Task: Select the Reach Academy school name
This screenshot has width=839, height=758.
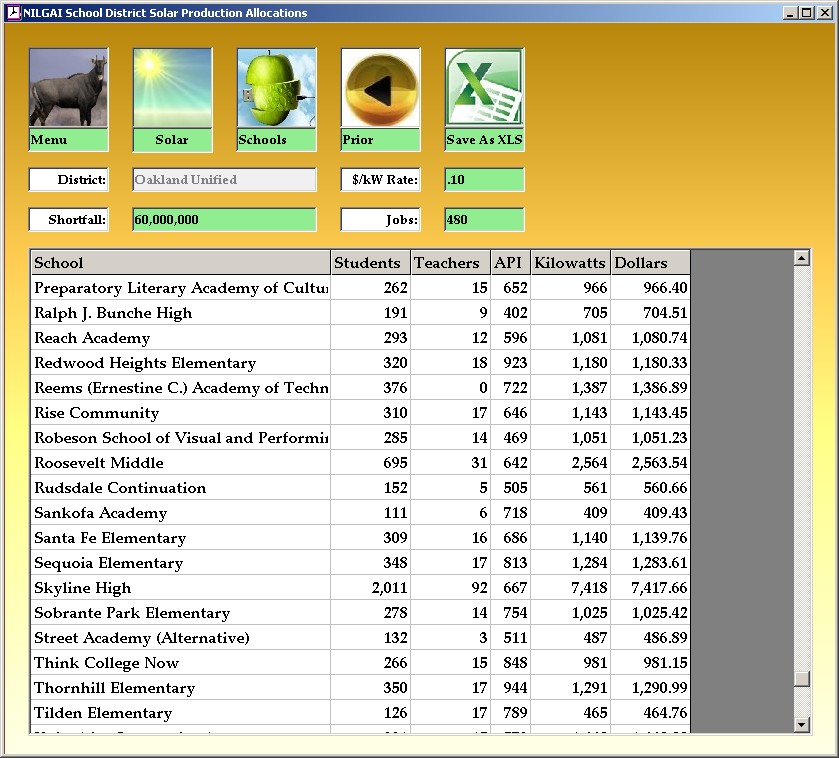Action: [x=92, y=338]
